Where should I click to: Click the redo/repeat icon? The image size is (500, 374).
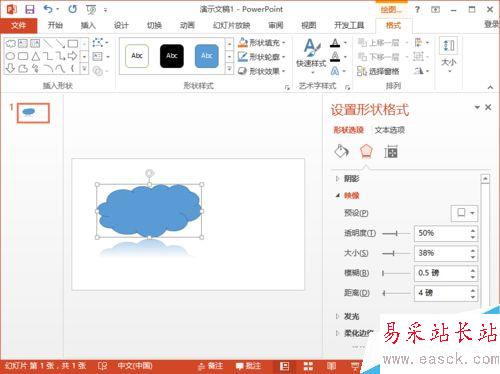(x=72, y=9)
